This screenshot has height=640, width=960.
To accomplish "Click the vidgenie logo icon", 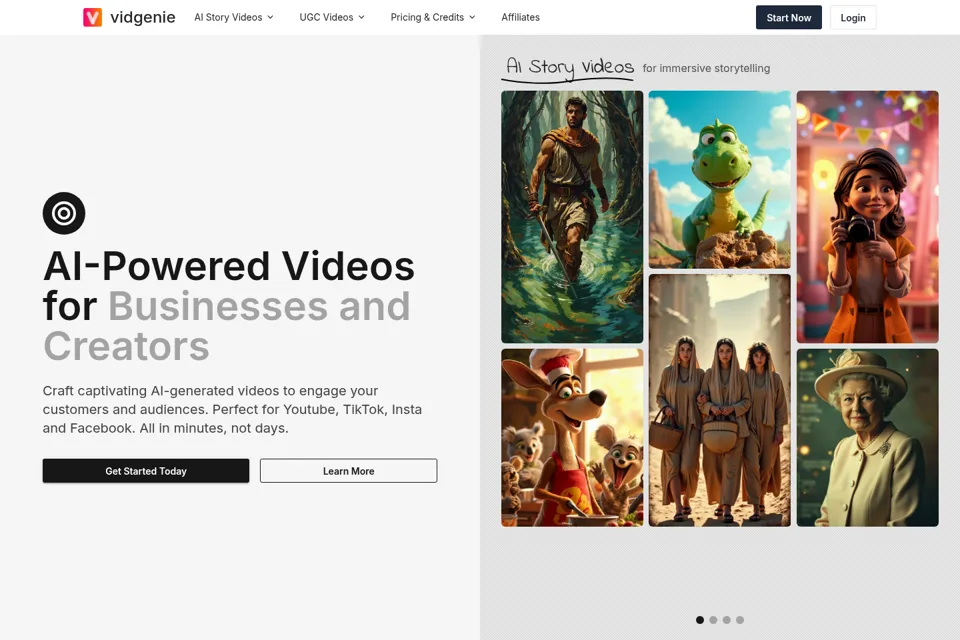I will 92,17.
